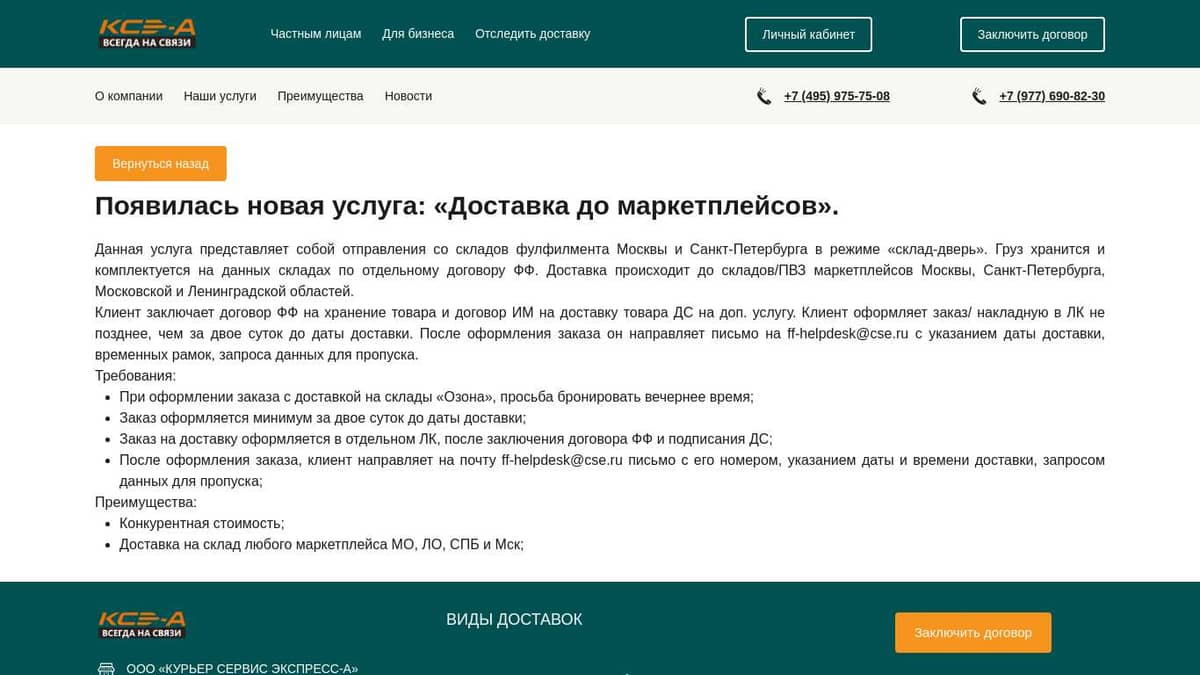The height and width of the screenshot is (675, 1200).
Task: Click the store icon next to ООО «КУРЬЕР СЕРВИС ЭКСПРЕСС-А»
Action: (106, 668)
